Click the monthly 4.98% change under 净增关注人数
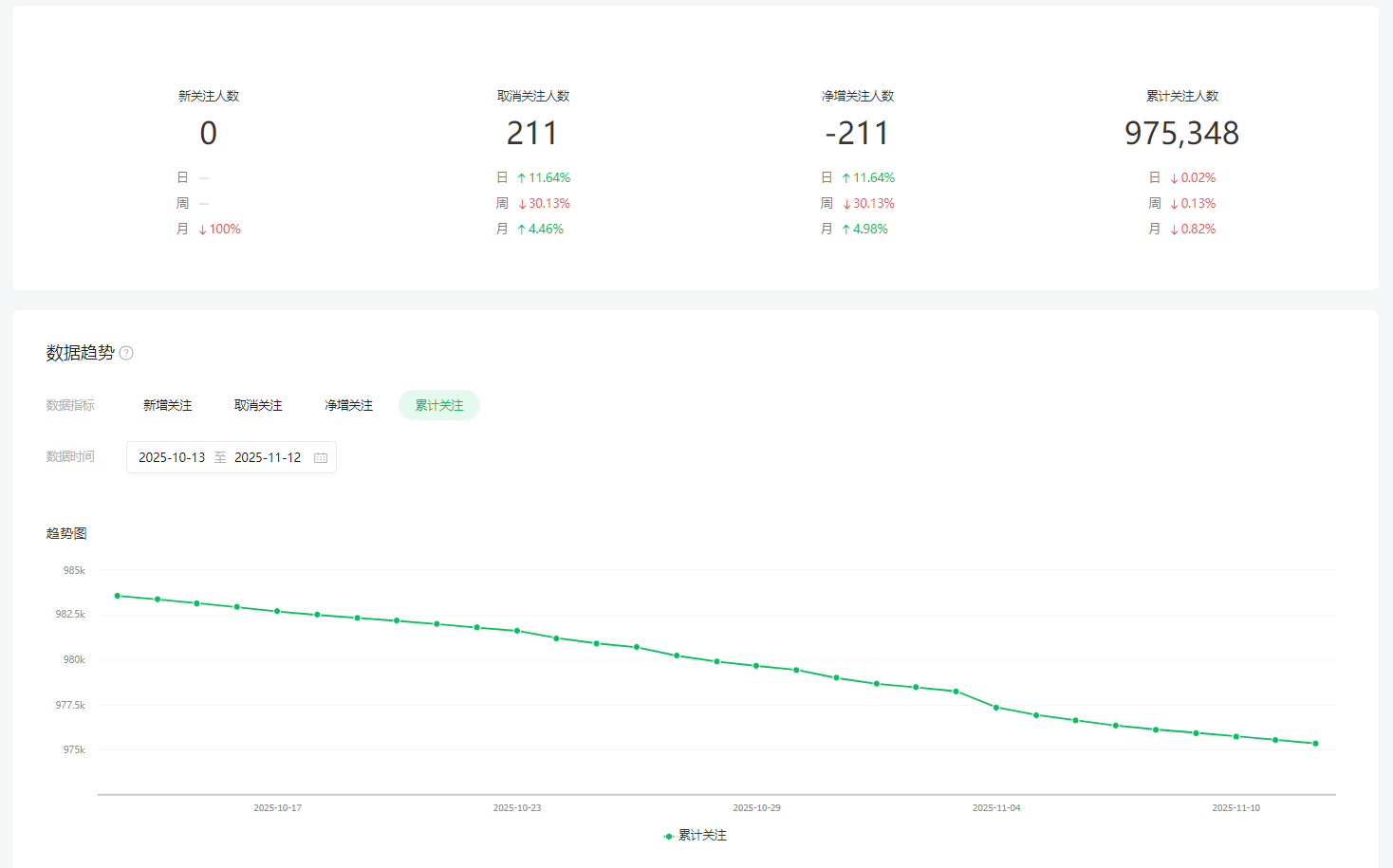 click(x=864, y=229)
